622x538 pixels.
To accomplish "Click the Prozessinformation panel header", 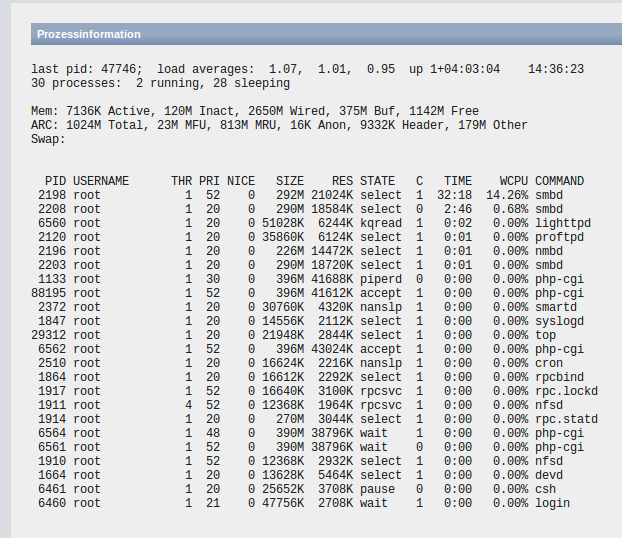I will click(x=89, y=34).
